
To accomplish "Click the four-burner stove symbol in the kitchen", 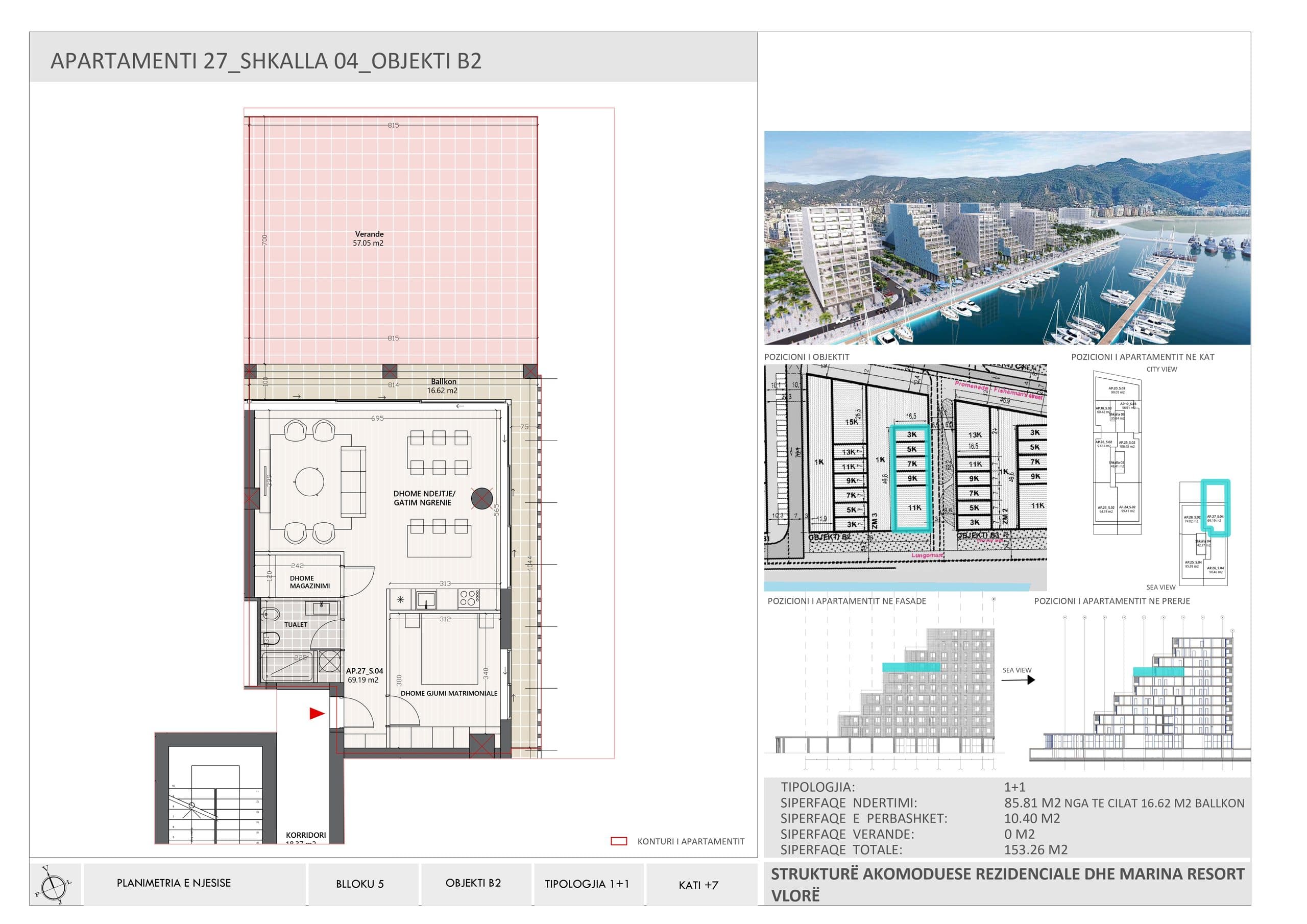I will [468, 598].
